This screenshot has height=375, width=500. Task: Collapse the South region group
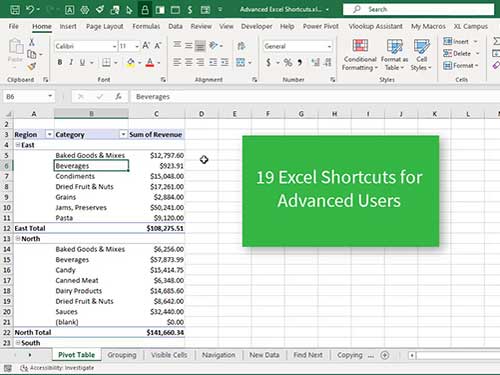[x=18, y=343]
